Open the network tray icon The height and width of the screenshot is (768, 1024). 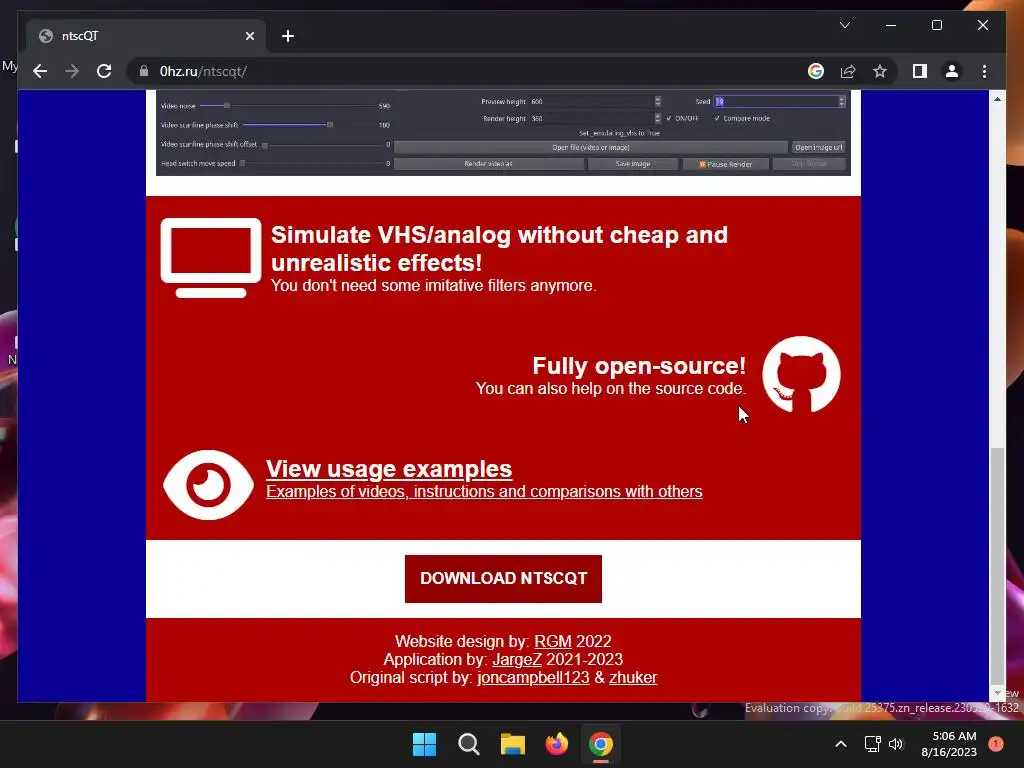872,744
